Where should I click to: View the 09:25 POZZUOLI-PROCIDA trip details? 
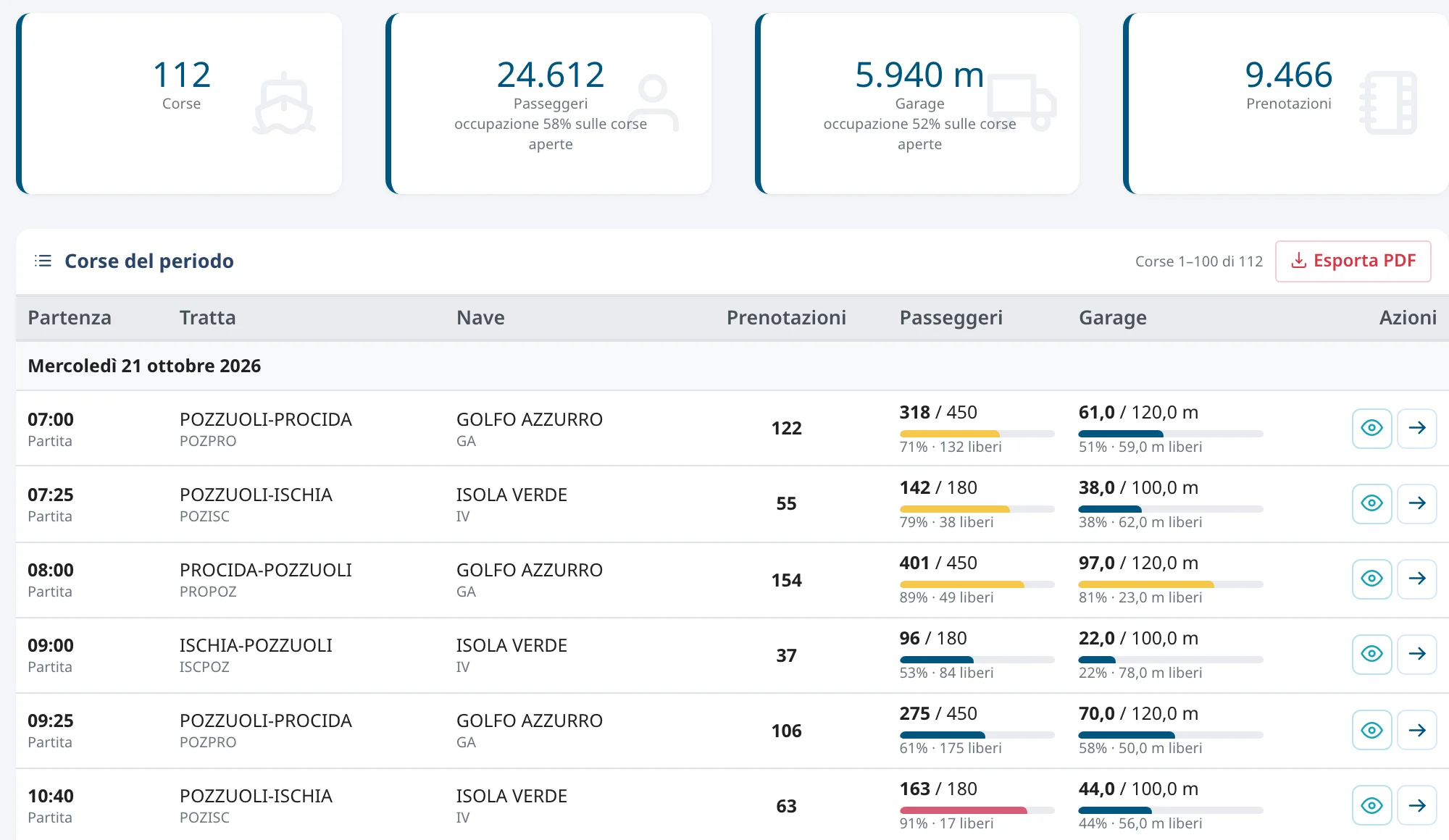(x=1371, y=730)
